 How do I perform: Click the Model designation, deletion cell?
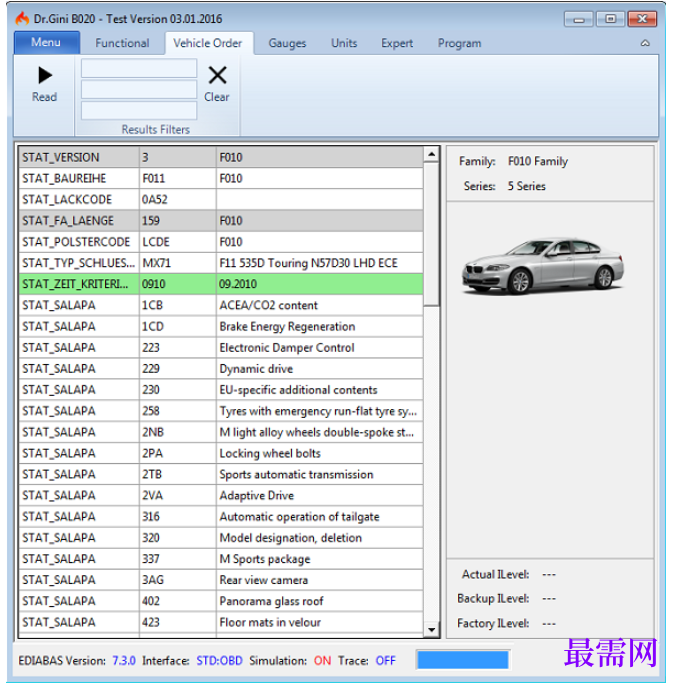[320, 538]
